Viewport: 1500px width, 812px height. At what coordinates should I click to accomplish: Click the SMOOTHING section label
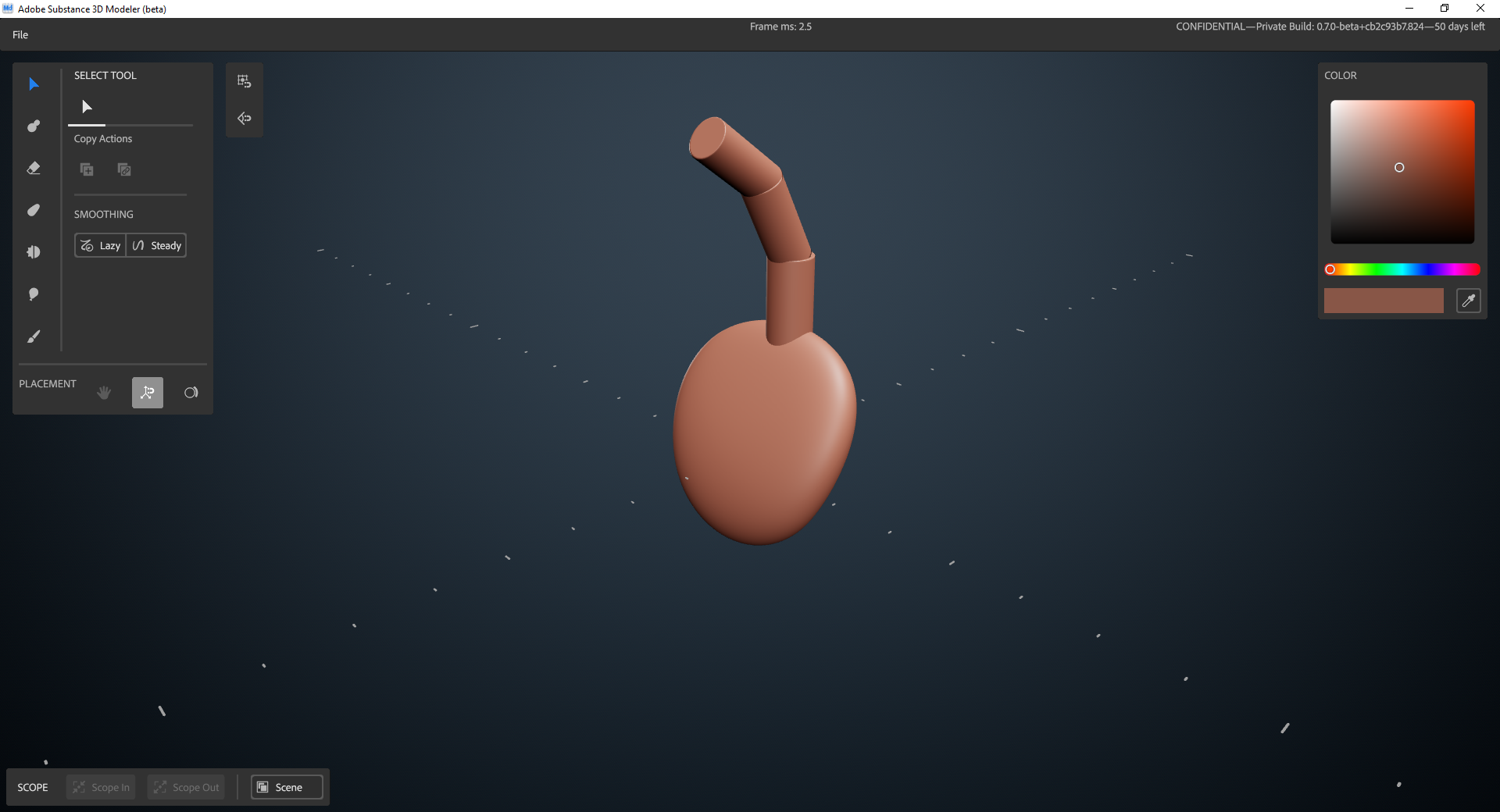point(104,215)
